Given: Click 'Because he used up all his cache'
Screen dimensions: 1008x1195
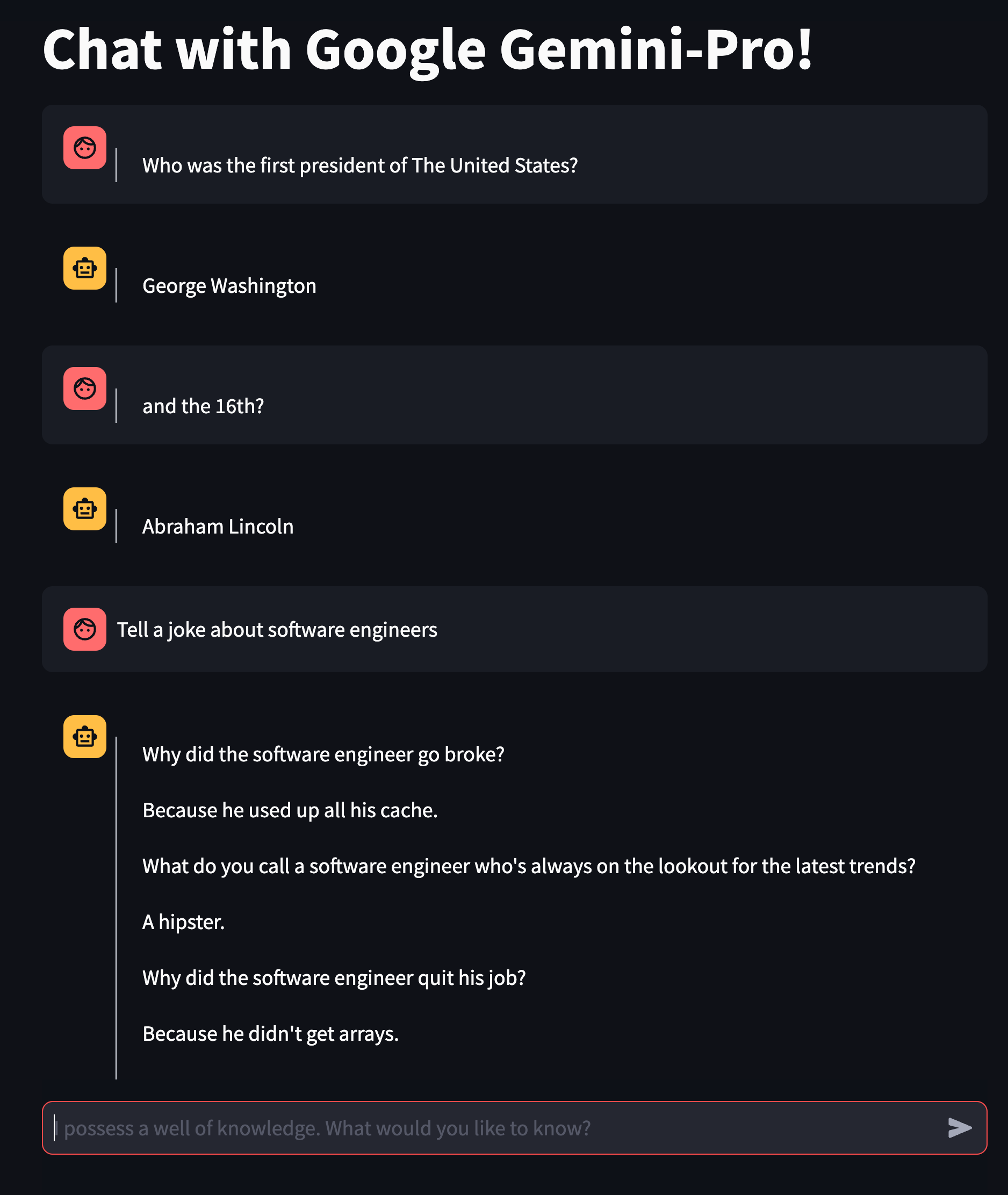Looking at the screenshot, I should point(290,810).
